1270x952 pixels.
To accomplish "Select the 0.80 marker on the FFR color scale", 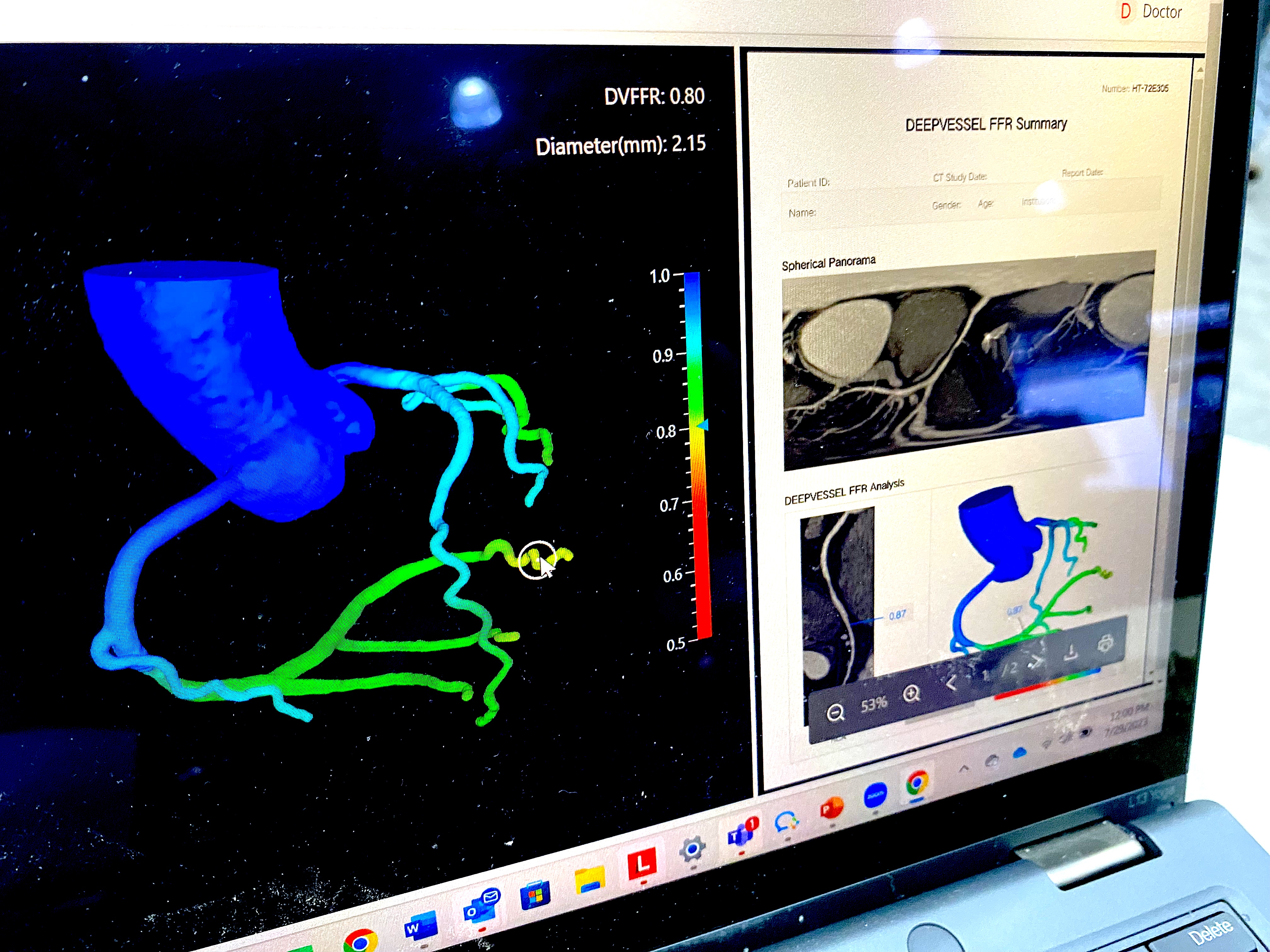I will coord(705,426).
